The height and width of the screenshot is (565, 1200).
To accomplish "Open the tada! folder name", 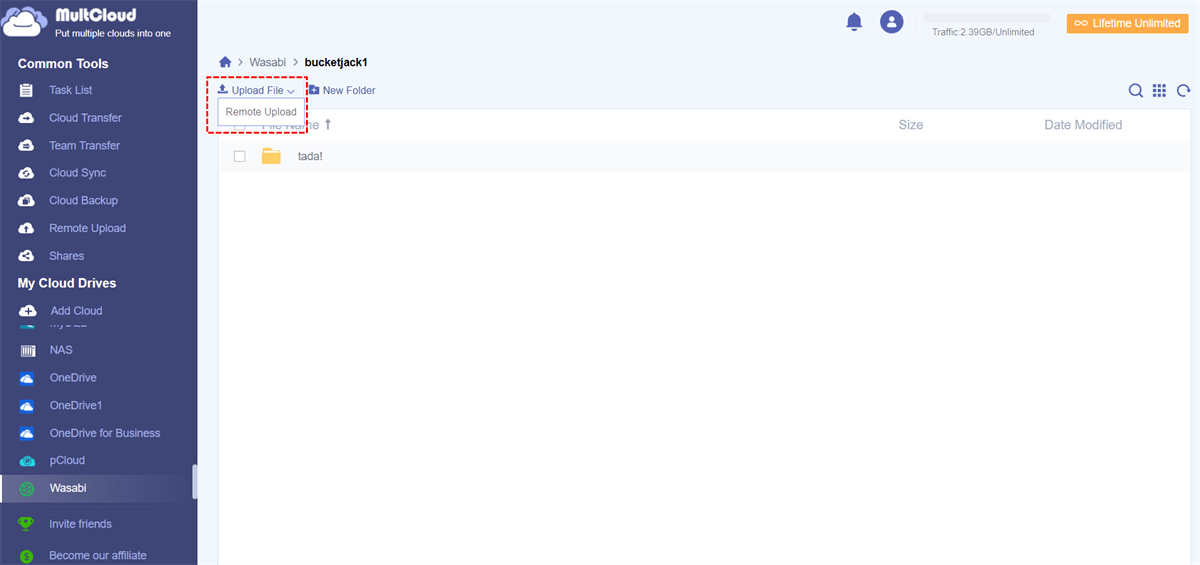I will click(312, 156).
